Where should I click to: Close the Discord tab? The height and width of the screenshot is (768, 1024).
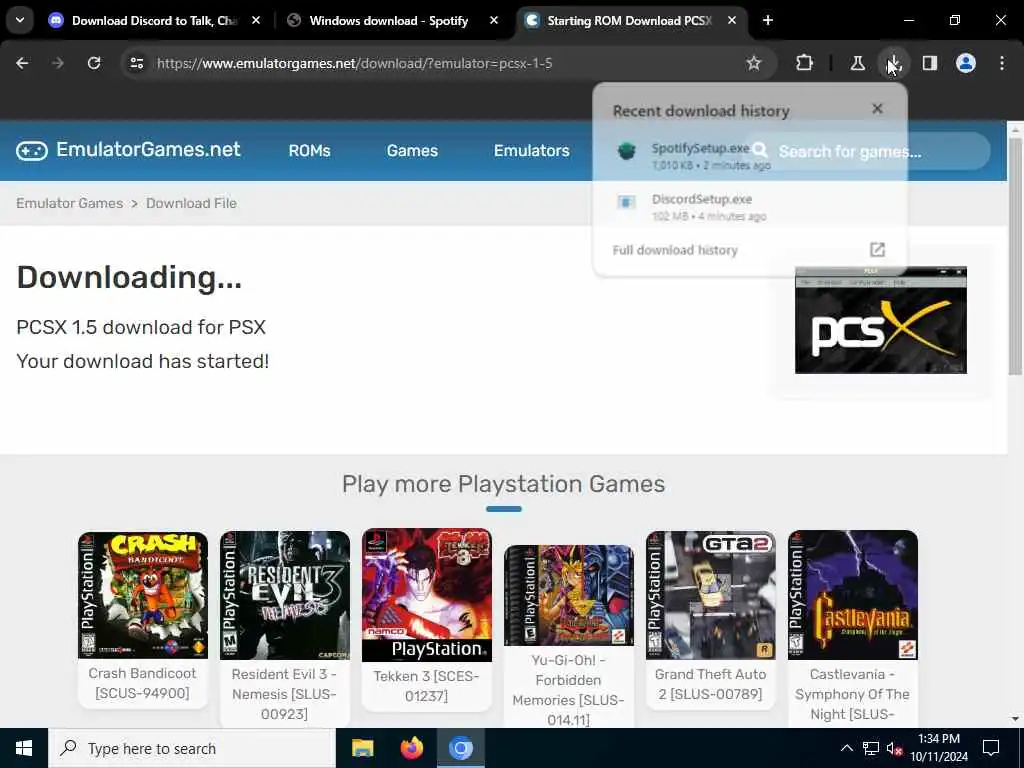coord(256,20)
